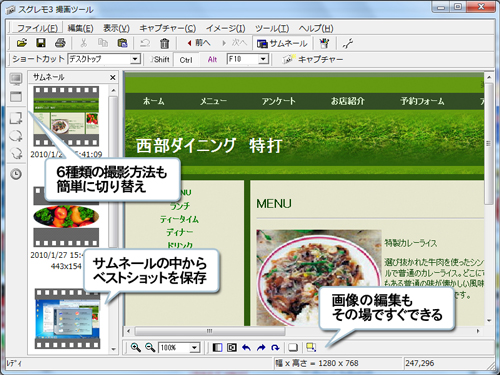500x375 pixels.
Task: Go to next with 次へ button
Action: (235, 43)
